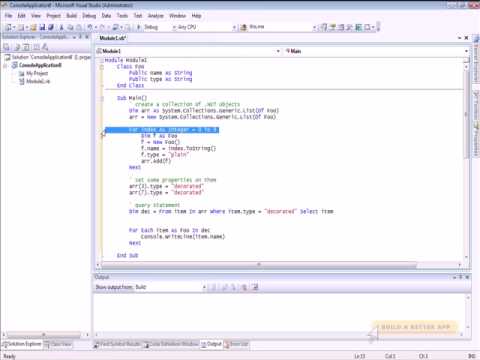Click the Cut toolbar icon

pyautogui.click(x=62, y=27)
